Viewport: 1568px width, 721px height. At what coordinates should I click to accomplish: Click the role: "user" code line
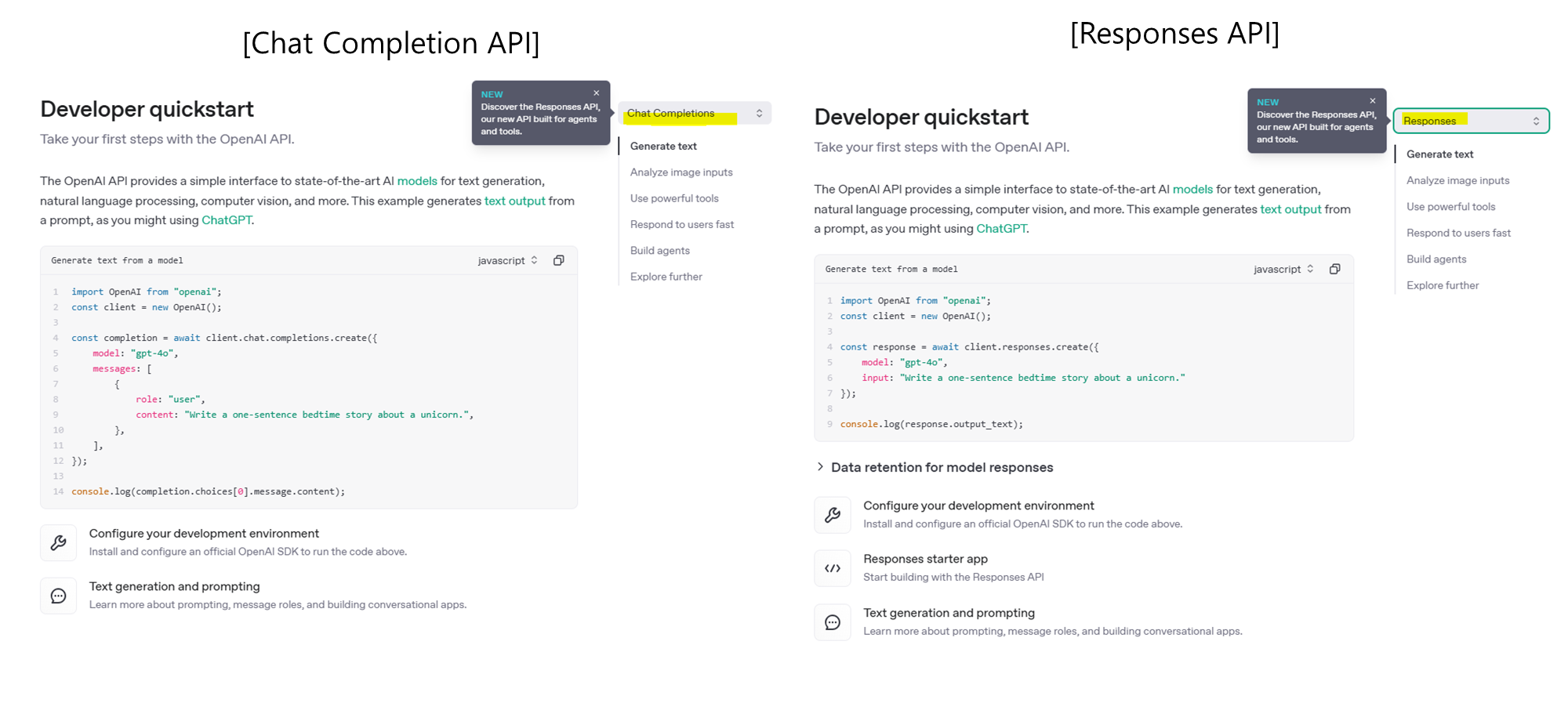(170, 399)
